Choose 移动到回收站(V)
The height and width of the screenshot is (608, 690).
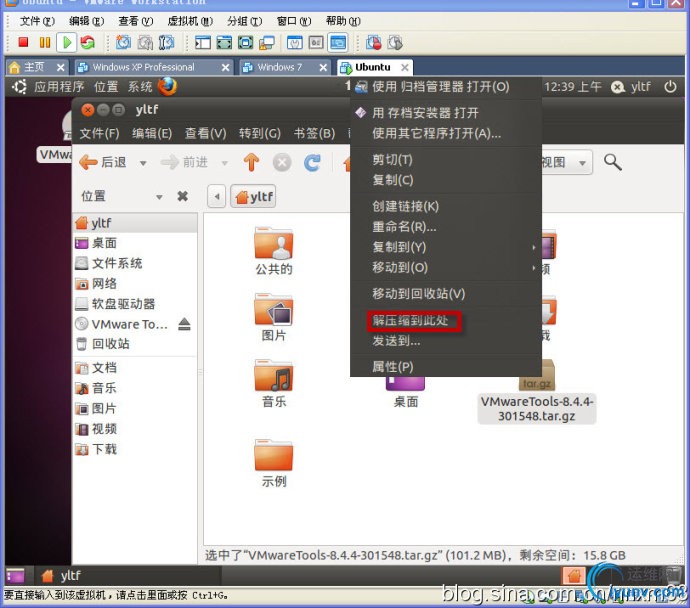[x=446, y=293]
